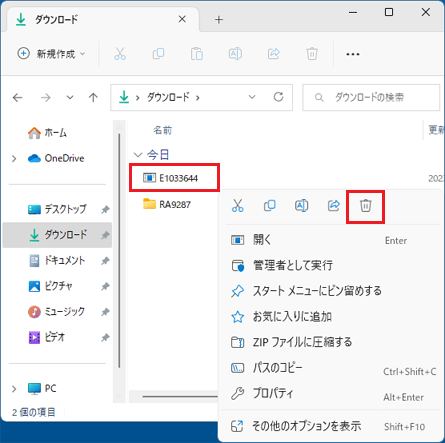The image size is (445, 443).
Task: Click the pin icon beside ミュージック
Action: click(x=105, y=312)
